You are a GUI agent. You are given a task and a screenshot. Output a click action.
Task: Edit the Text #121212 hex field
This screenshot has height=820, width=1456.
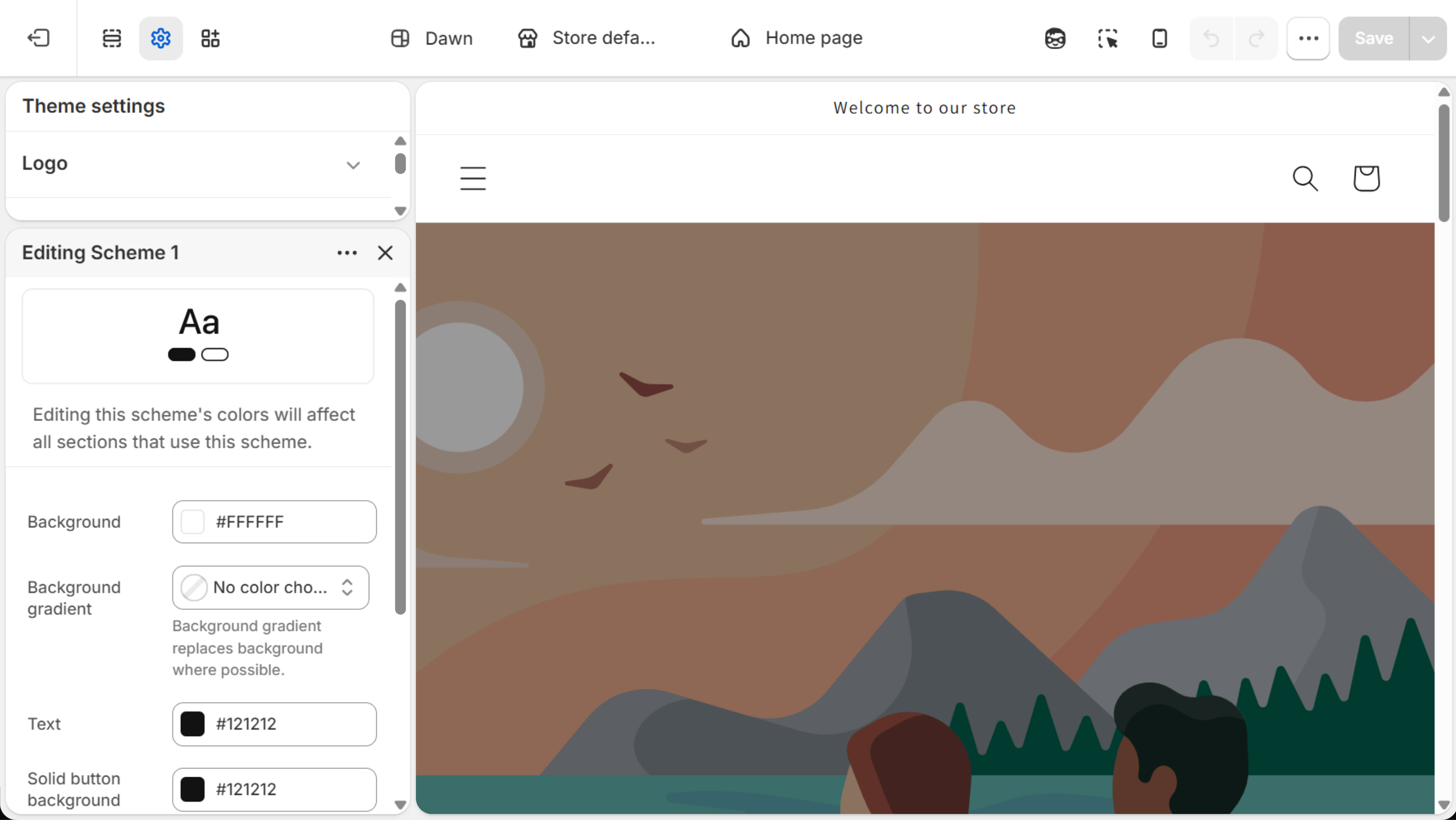pos(274,724)
